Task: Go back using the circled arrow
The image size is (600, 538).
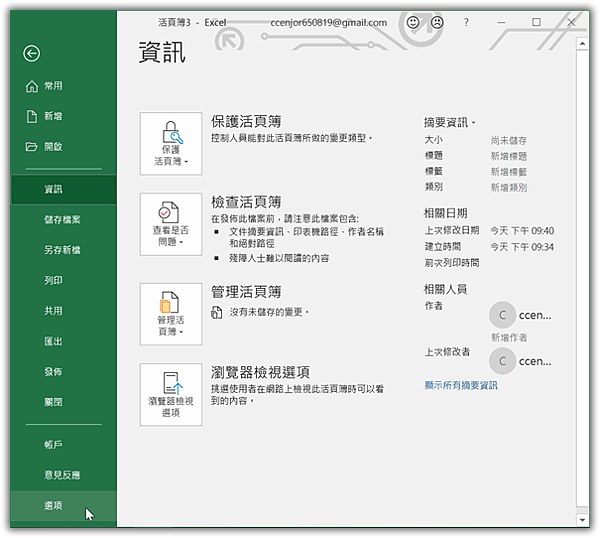Action: pyautogui.click(x=31, y=54)
